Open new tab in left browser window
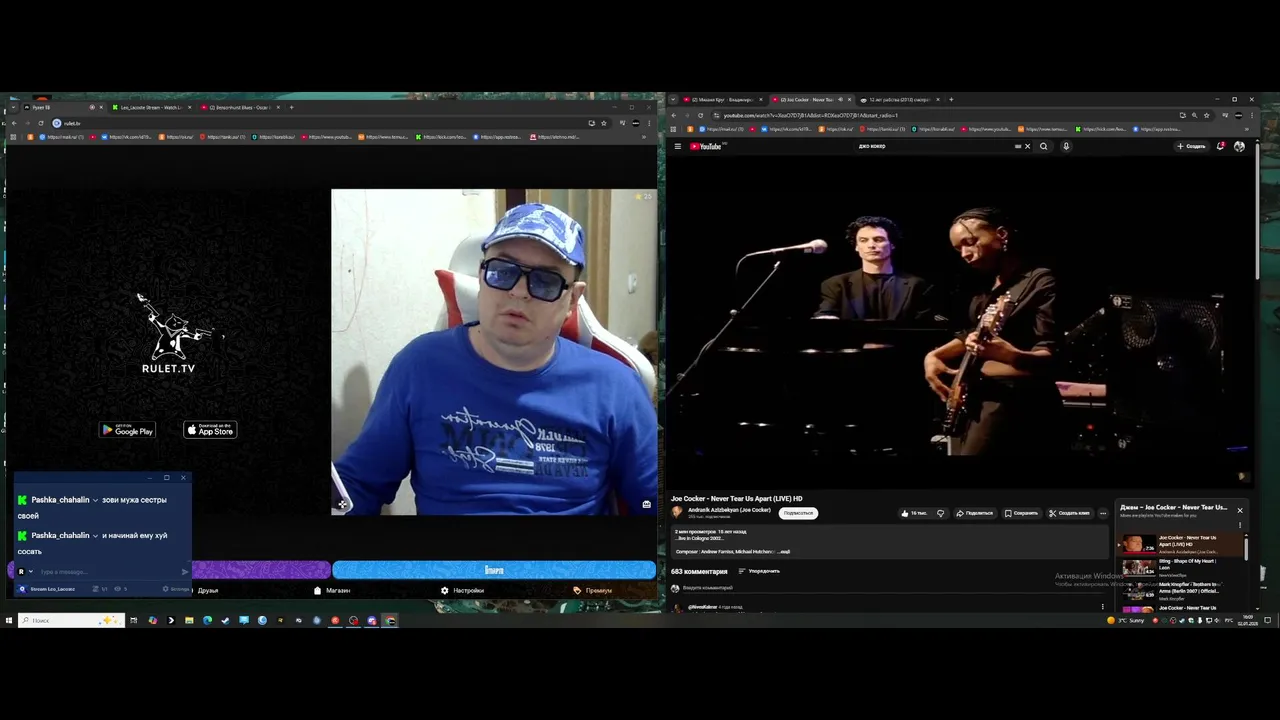 [291, 107]
